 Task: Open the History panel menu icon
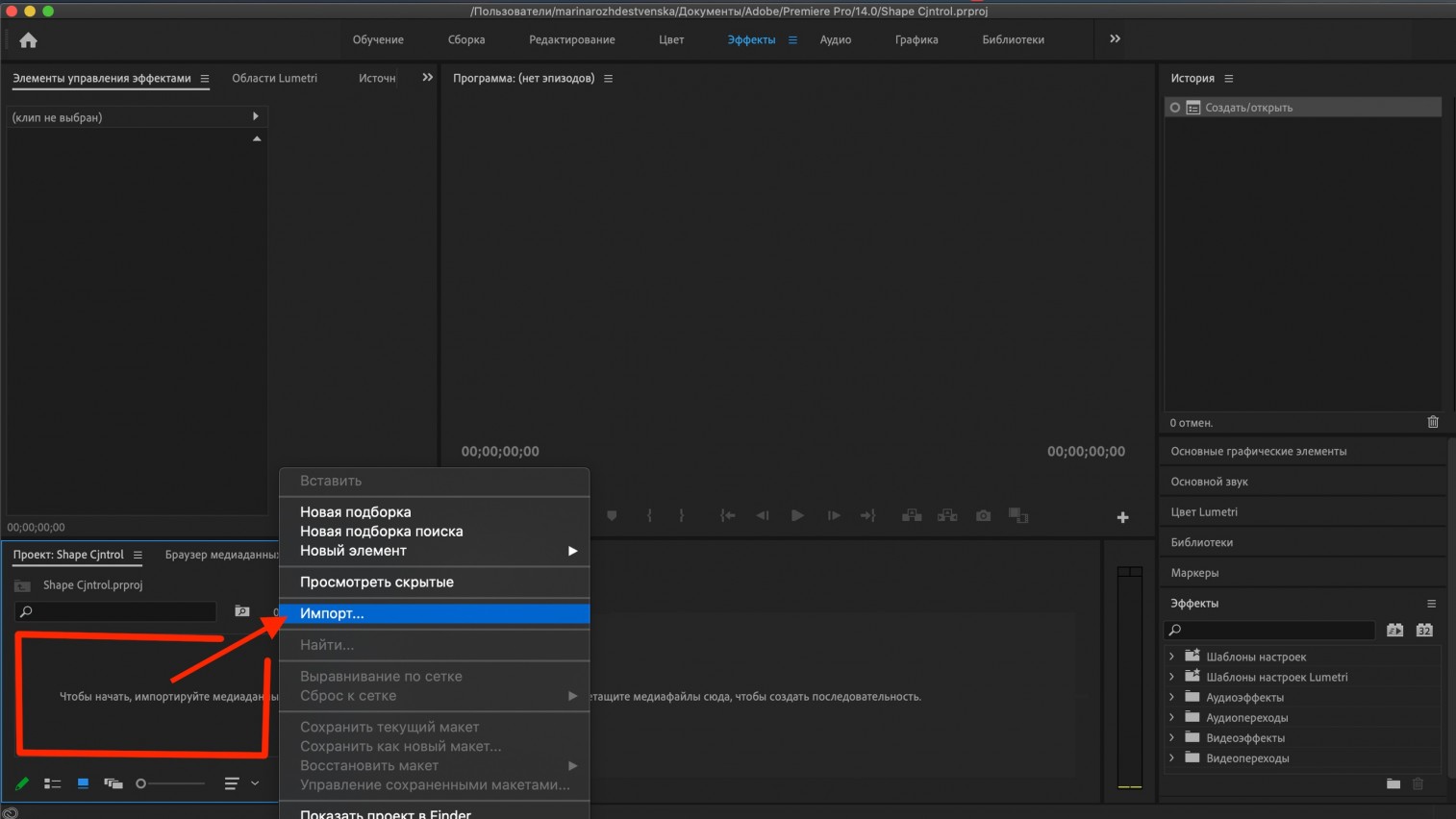point(1228,79)
